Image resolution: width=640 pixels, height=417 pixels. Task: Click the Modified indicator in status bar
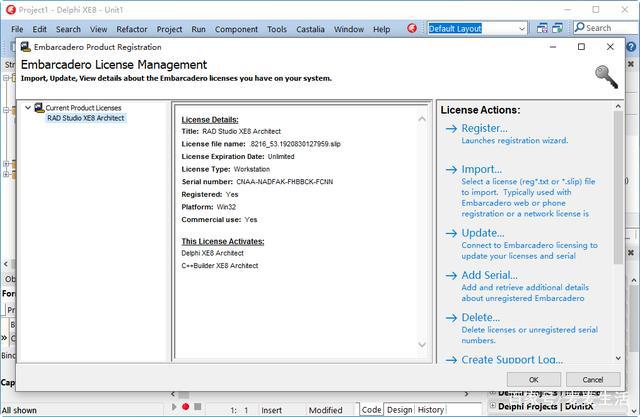[x=325, y=410]
